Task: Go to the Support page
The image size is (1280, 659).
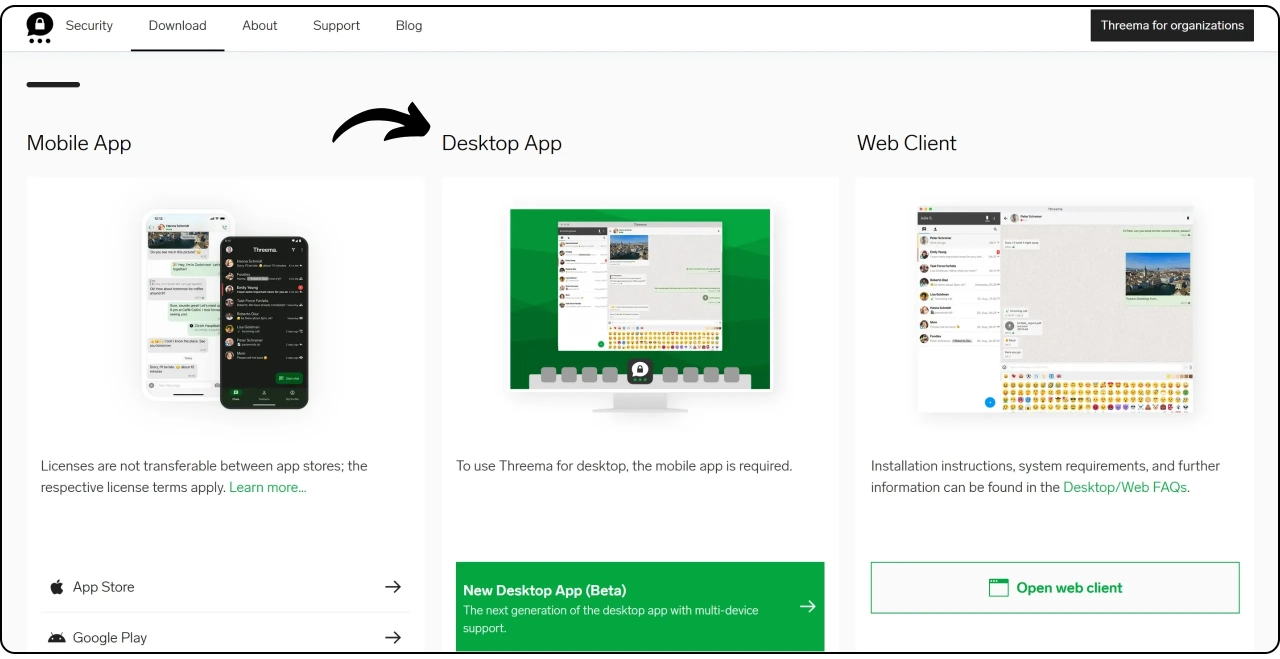Action: click(336, 26)
